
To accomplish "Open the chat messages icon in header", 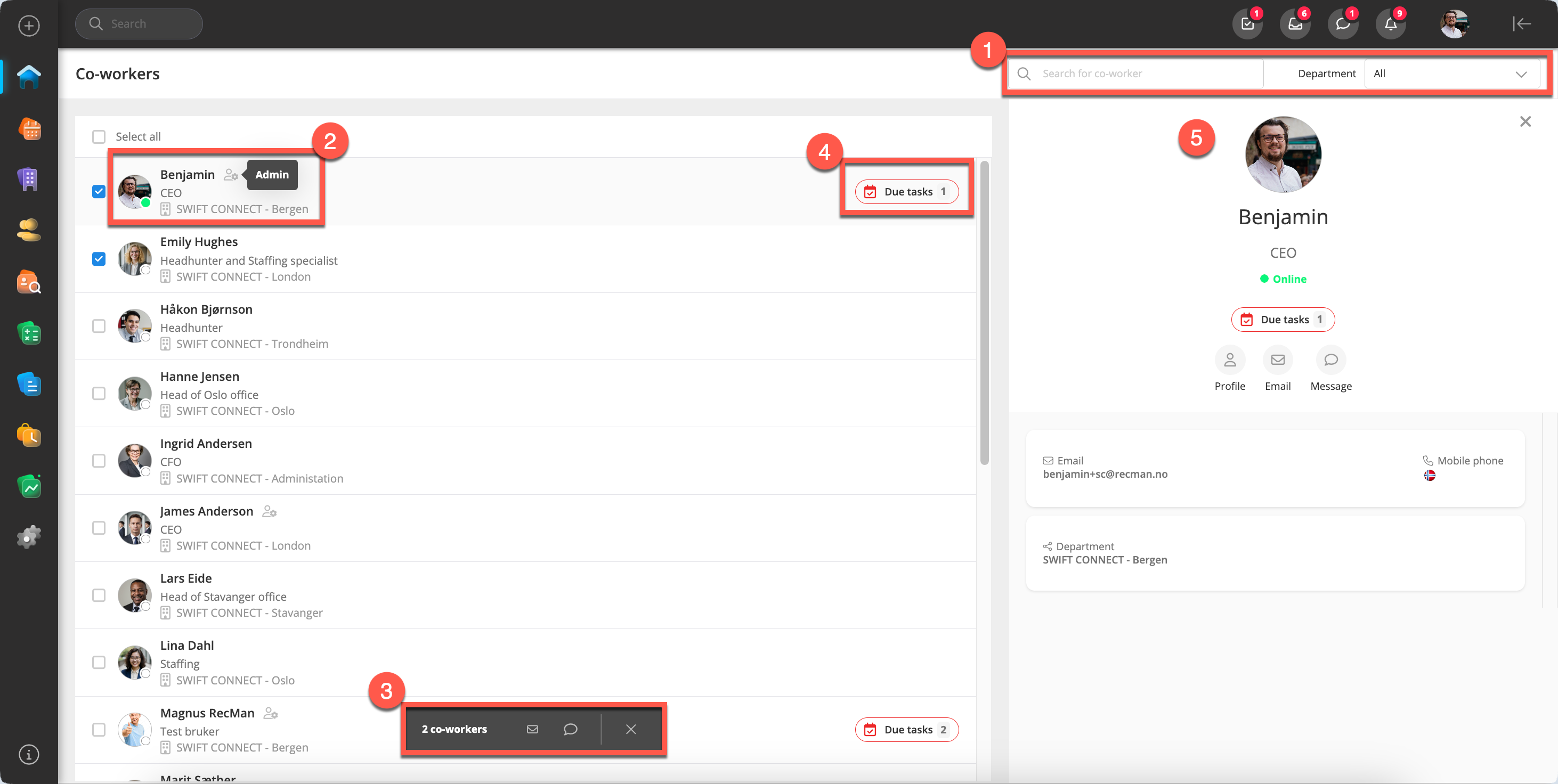I will click(1342, 24).
